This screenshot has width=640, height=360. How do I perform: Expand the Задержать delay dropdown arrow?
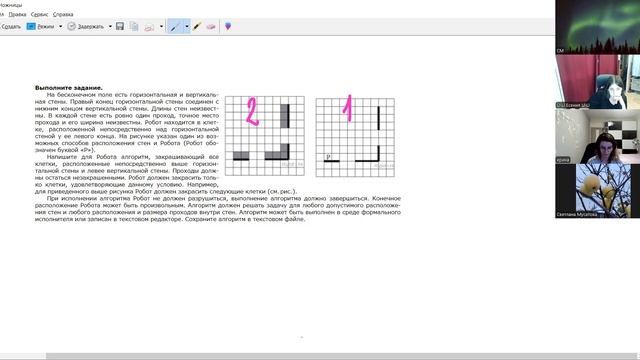tap(110, 27)
